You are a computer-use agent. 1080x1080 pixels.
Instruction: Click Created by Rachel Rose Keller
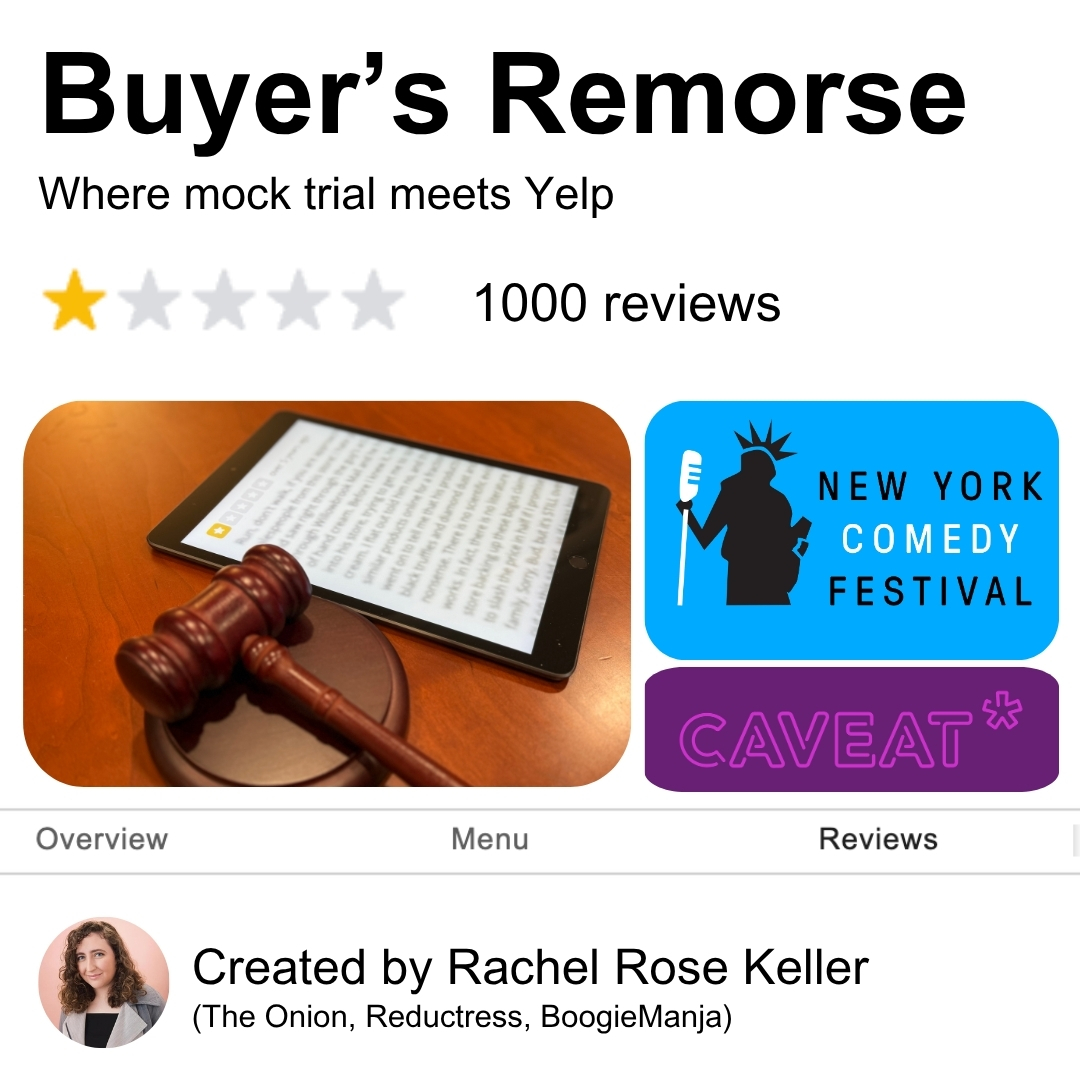point(530,967)
